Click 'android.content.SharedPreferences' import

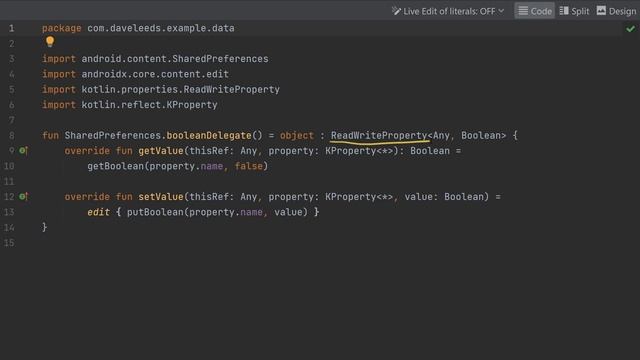coord(175,59)
